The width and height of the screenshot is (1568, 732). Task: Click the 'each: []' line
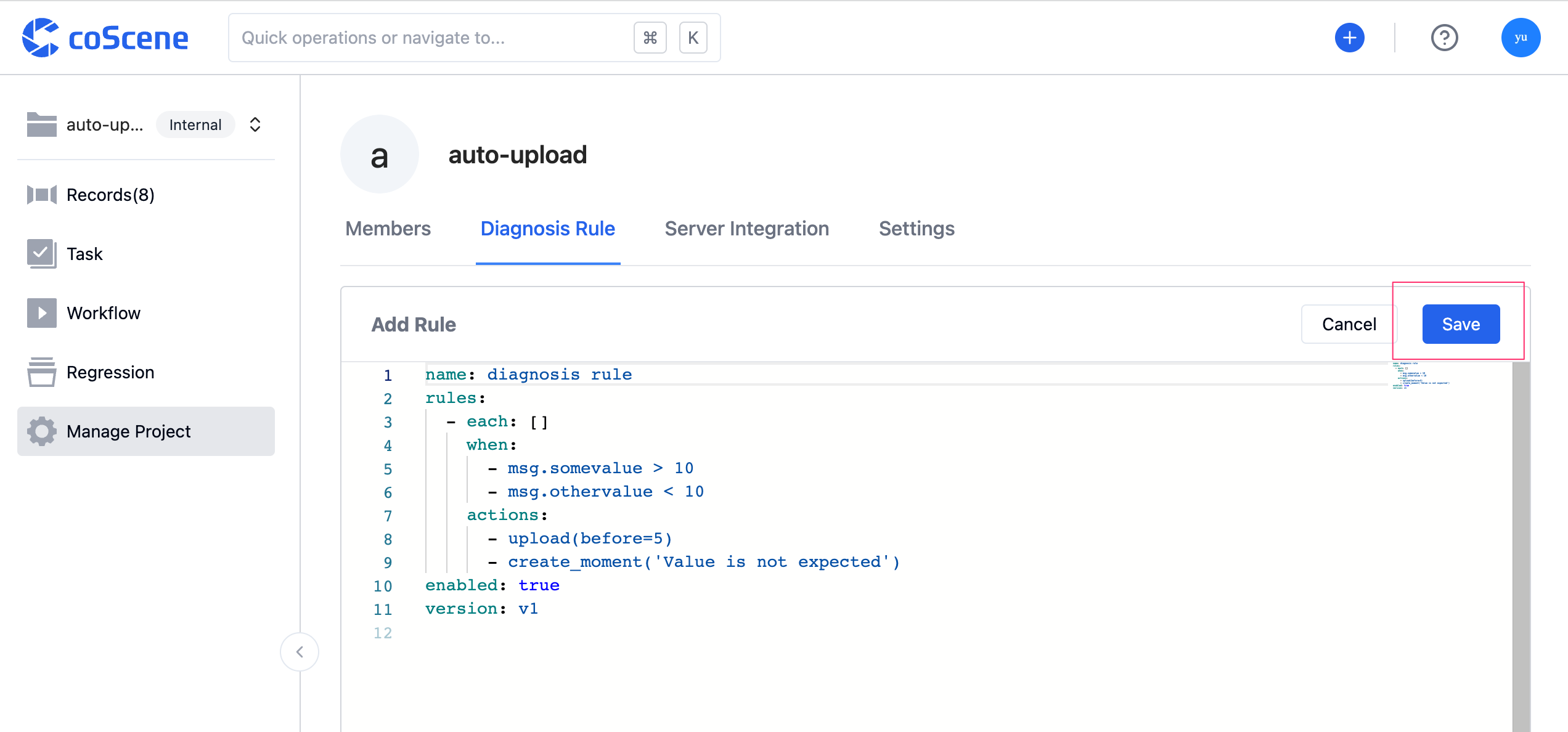click(x=497, y=421)
